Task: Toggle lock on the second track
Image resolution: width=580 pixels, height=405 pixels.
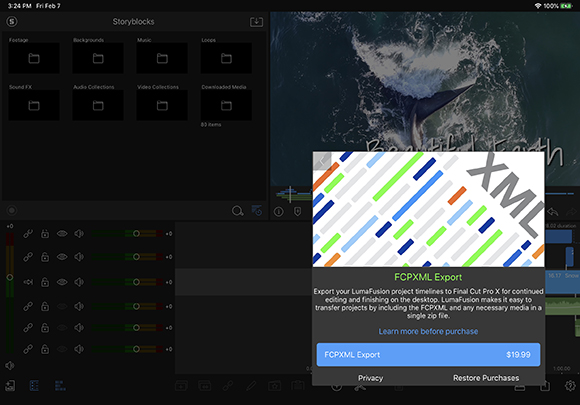Action: point(45,257)
